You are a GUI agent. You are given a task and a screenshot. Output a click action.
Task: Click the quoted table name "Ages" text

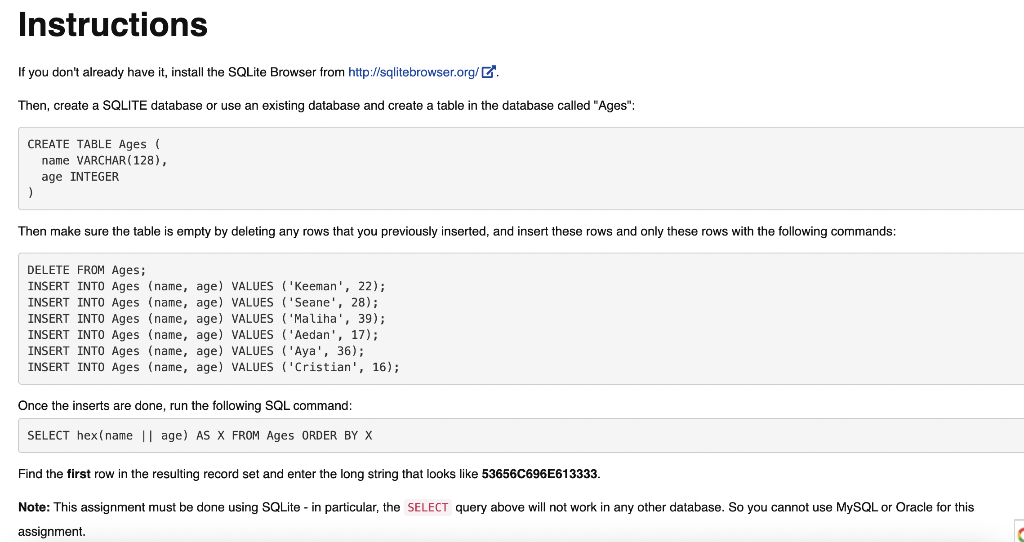click(613, 105)
